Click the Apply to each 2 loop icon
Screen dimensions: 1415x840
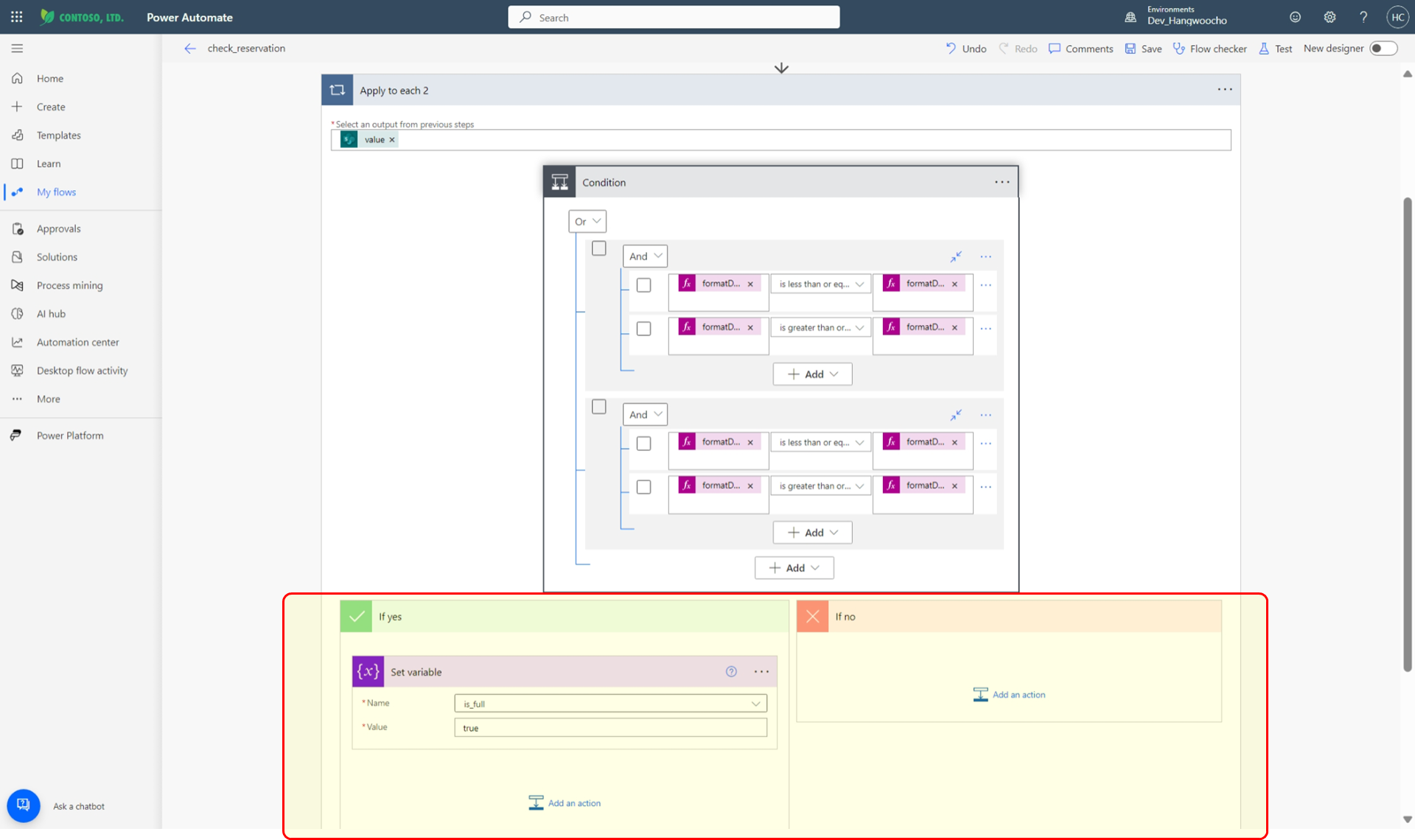click(338, 90)
